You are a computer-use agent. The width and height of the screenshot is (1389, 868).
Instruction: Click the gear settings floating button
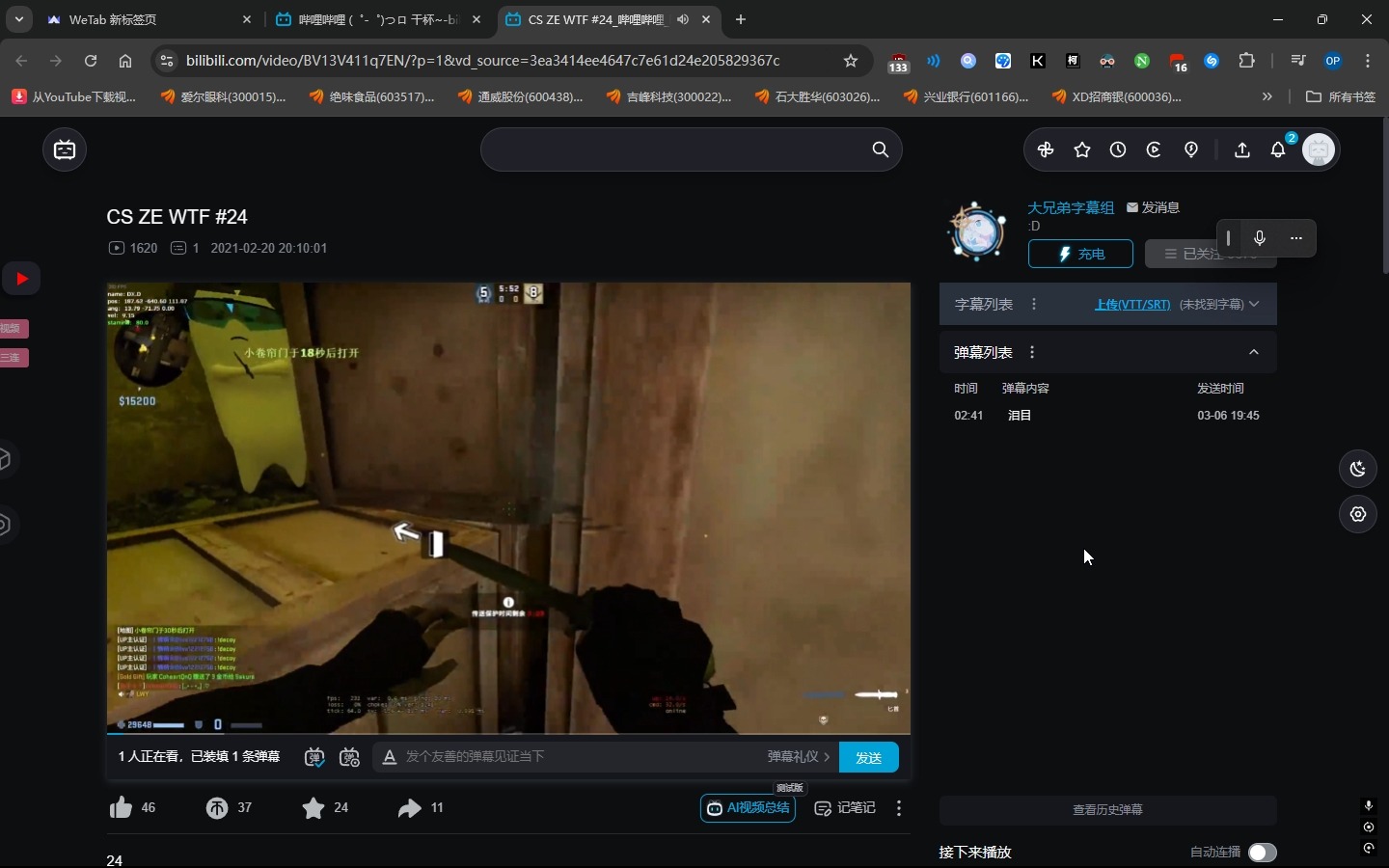coord(1359,514)
